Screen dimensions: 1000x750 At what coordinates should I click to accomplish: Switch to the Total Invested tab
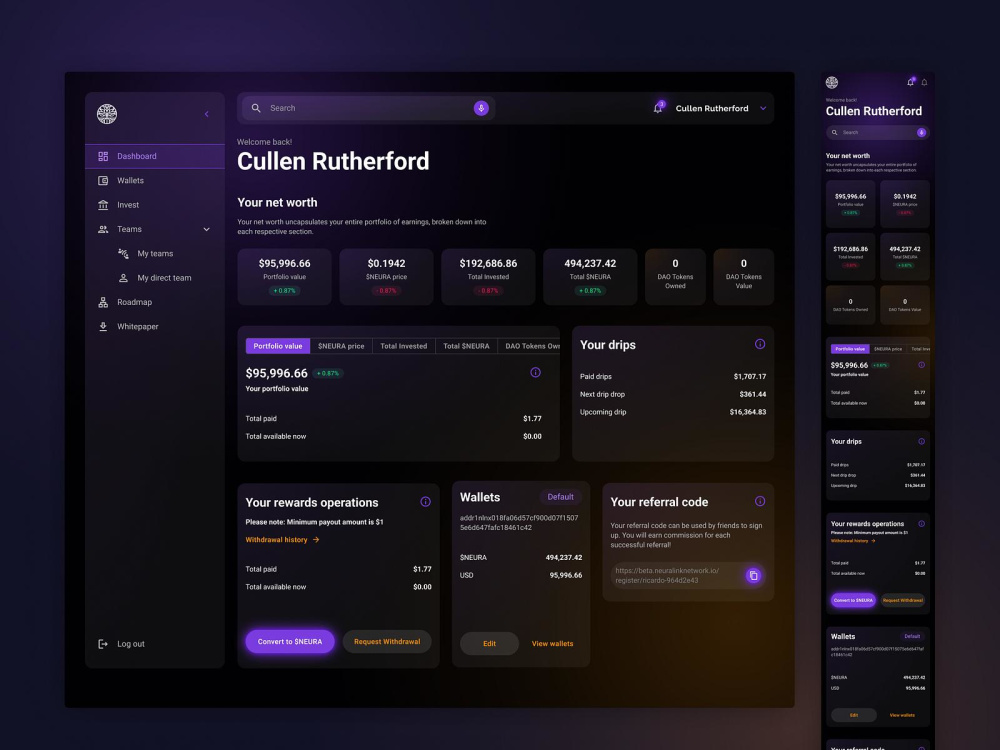tap(404, 346)
